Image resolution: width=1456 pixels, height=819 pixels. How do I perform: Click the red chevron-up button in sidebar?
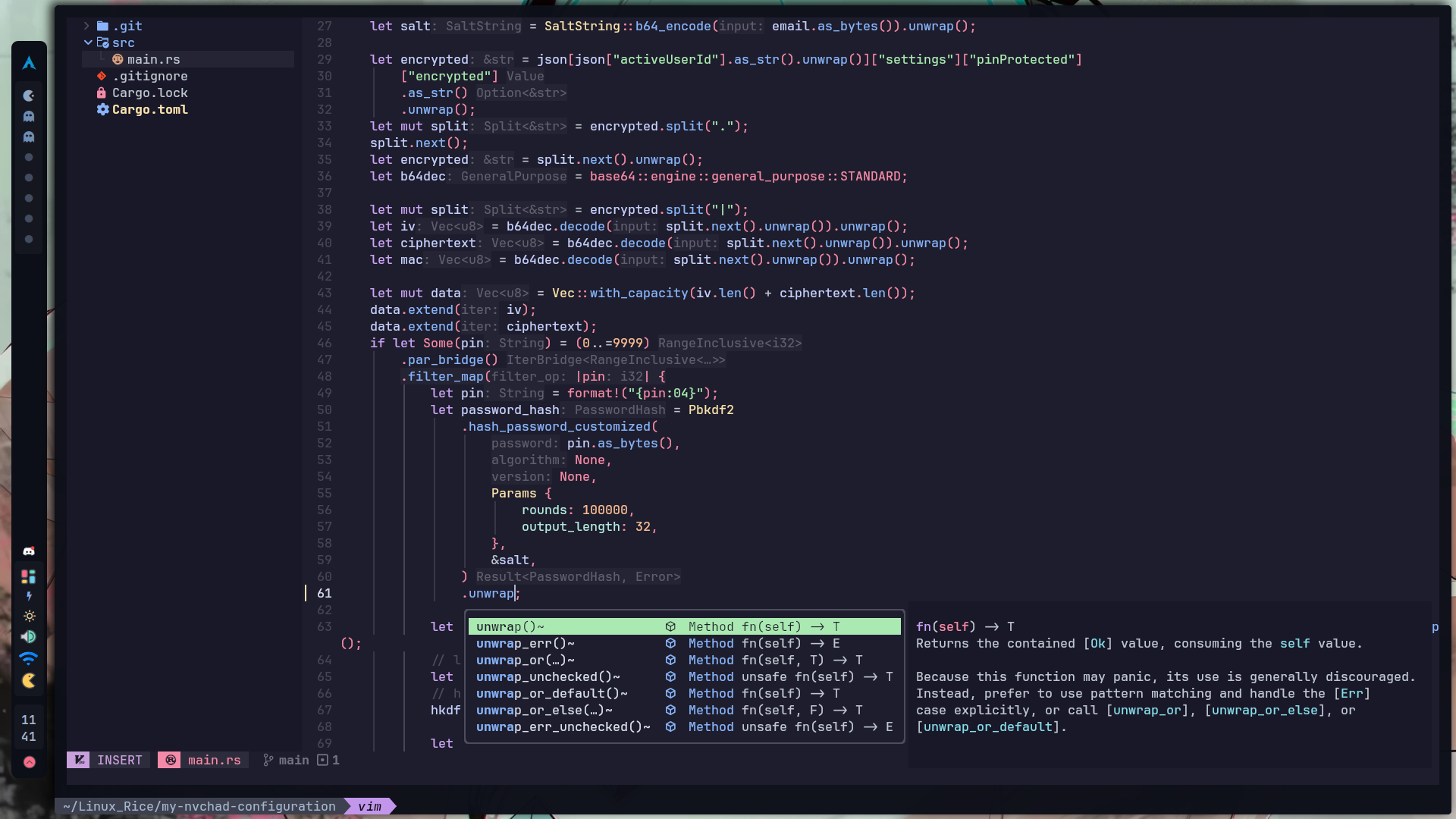point(29,762)
